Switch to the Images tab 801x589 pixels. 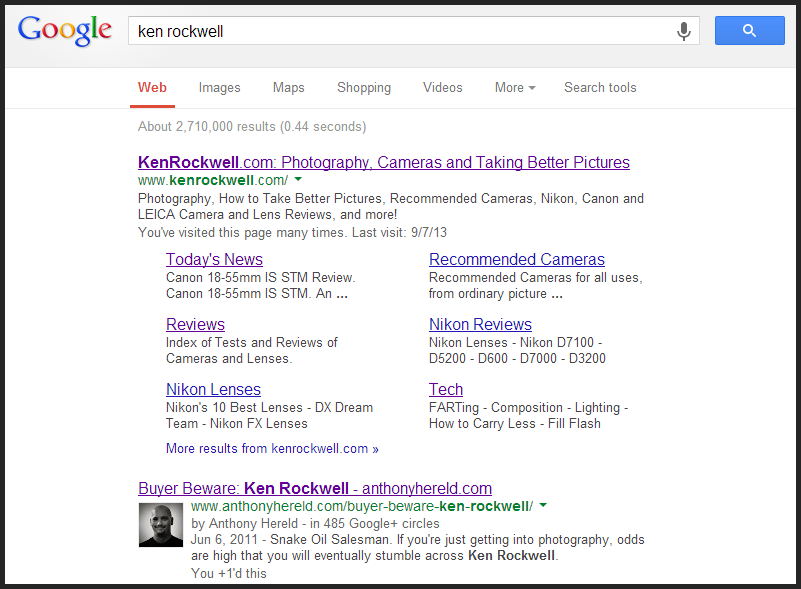[219, 88]
